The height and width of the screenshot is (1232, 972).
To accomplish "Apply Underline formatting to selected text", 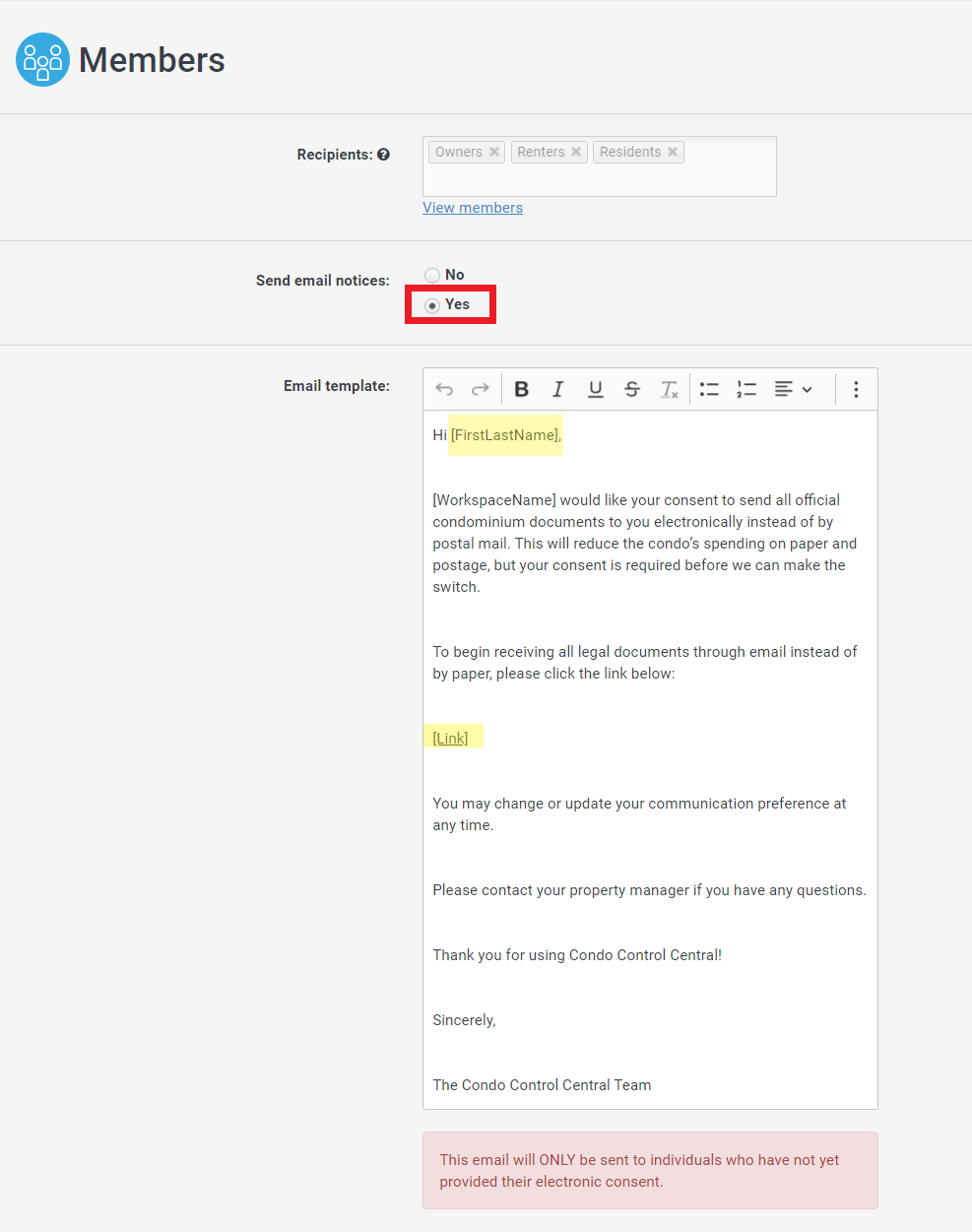I will [595, 388].
